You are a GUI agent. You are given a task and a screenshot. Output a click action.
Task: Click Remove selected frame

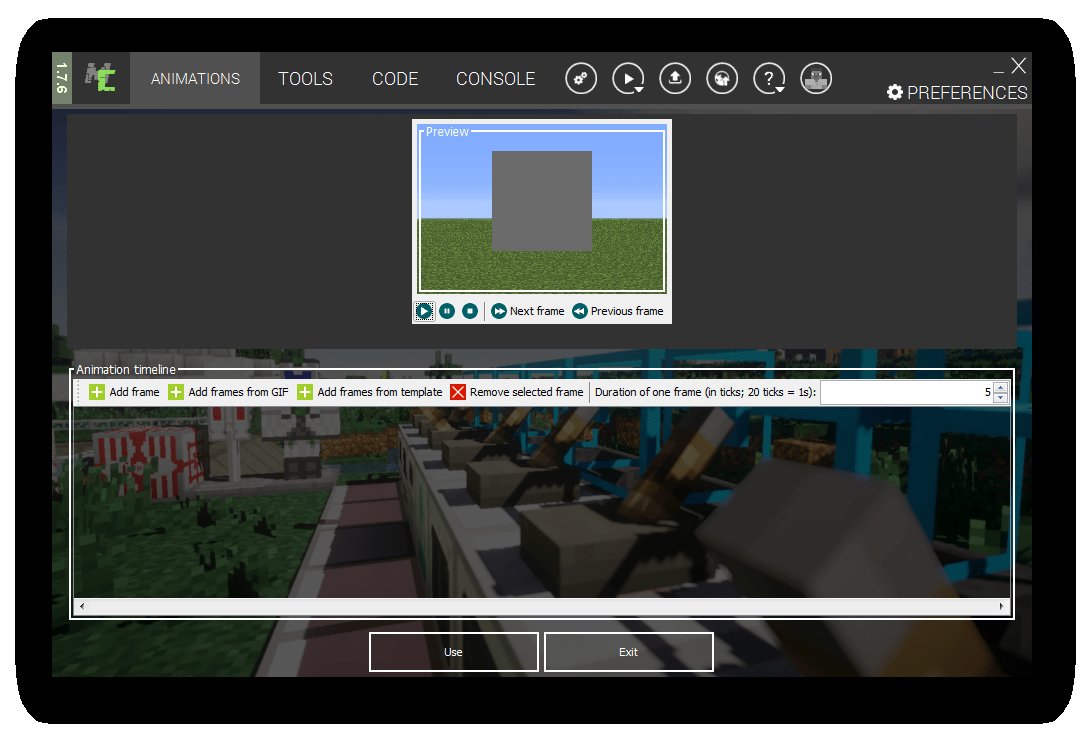tap(517, 392)
